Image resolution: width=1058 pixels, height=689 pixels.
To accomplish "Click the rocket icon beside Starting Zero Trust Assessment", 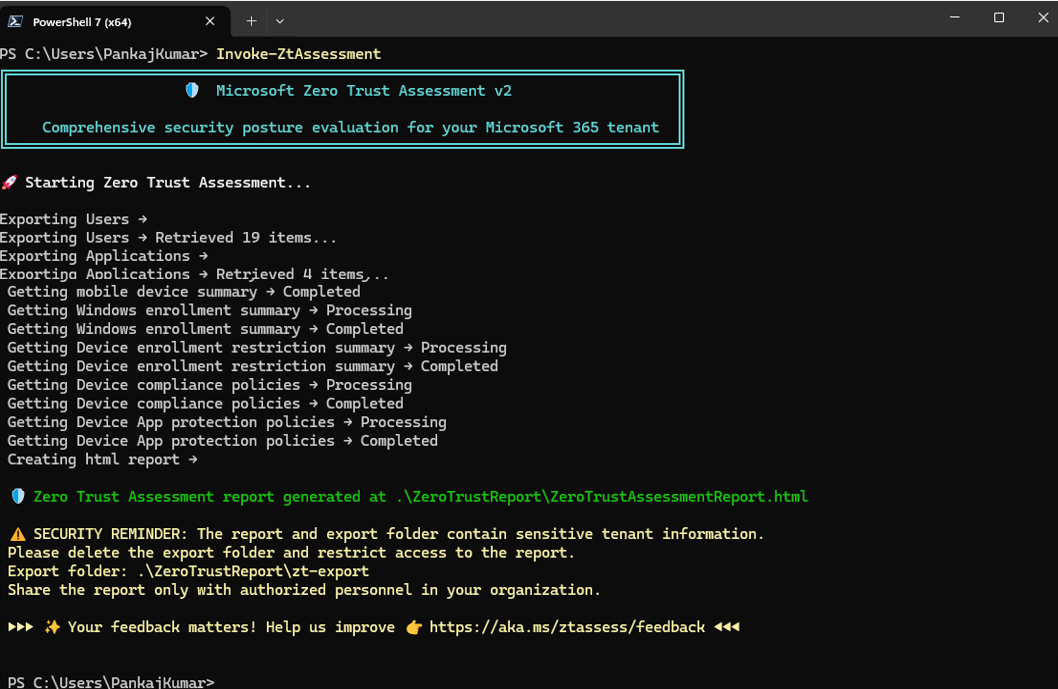I will 9,183.
